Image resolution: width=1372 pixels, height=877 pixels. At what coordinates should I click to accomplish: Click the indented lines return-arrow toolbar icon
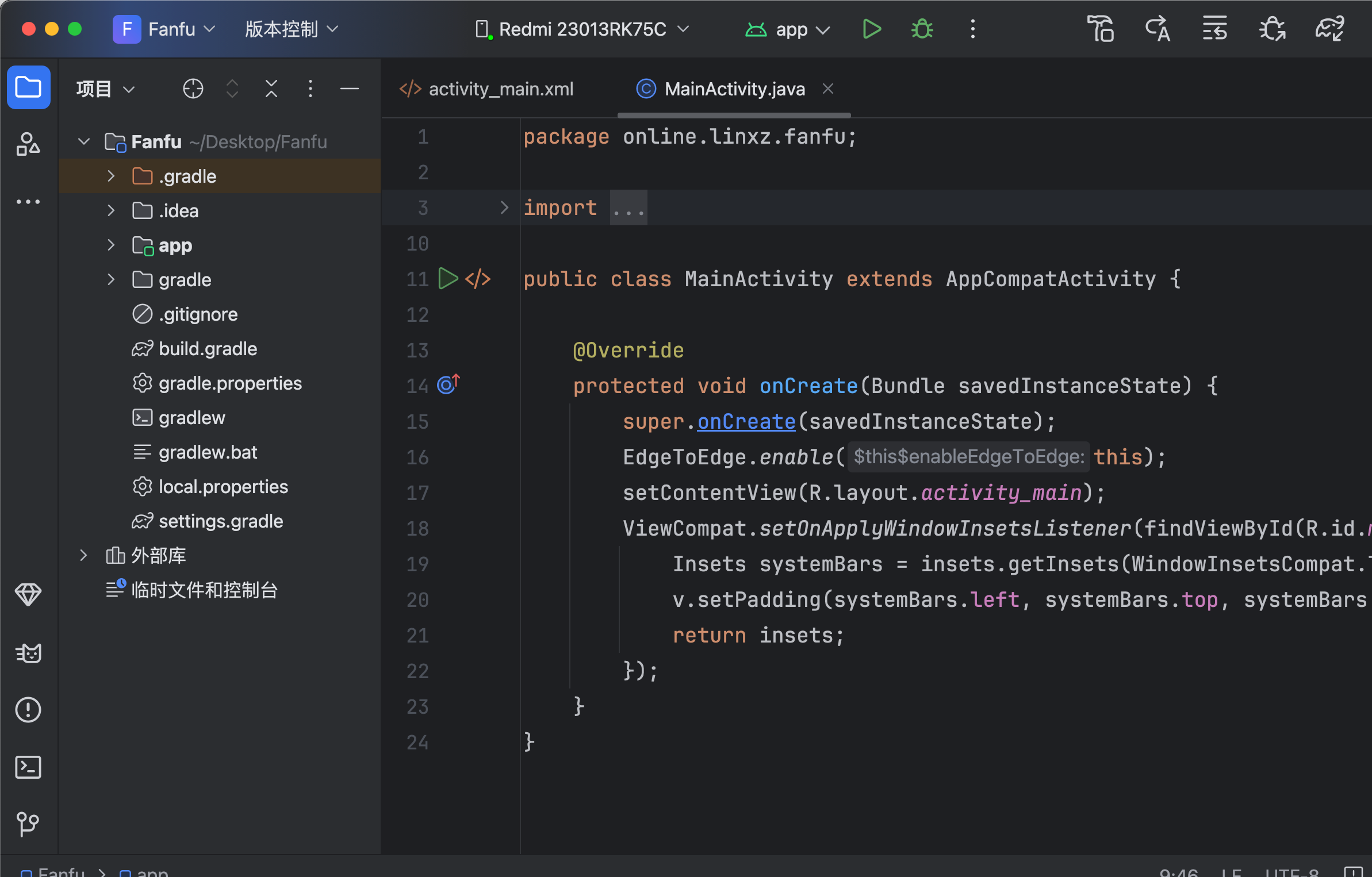(1215, 29)
